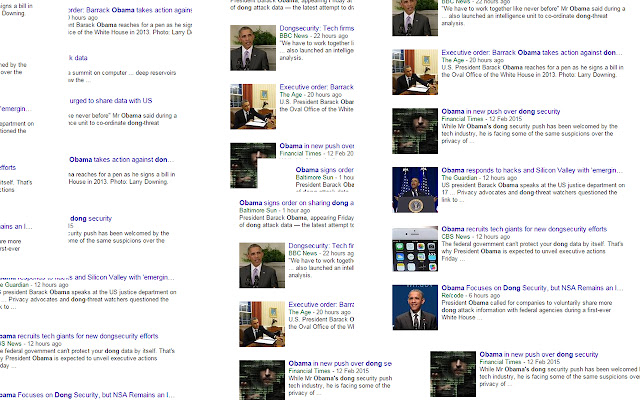Click "a summit on computer ... deep reservoirs" snippet
Screen dimensions: 640x400
point(122,73)
